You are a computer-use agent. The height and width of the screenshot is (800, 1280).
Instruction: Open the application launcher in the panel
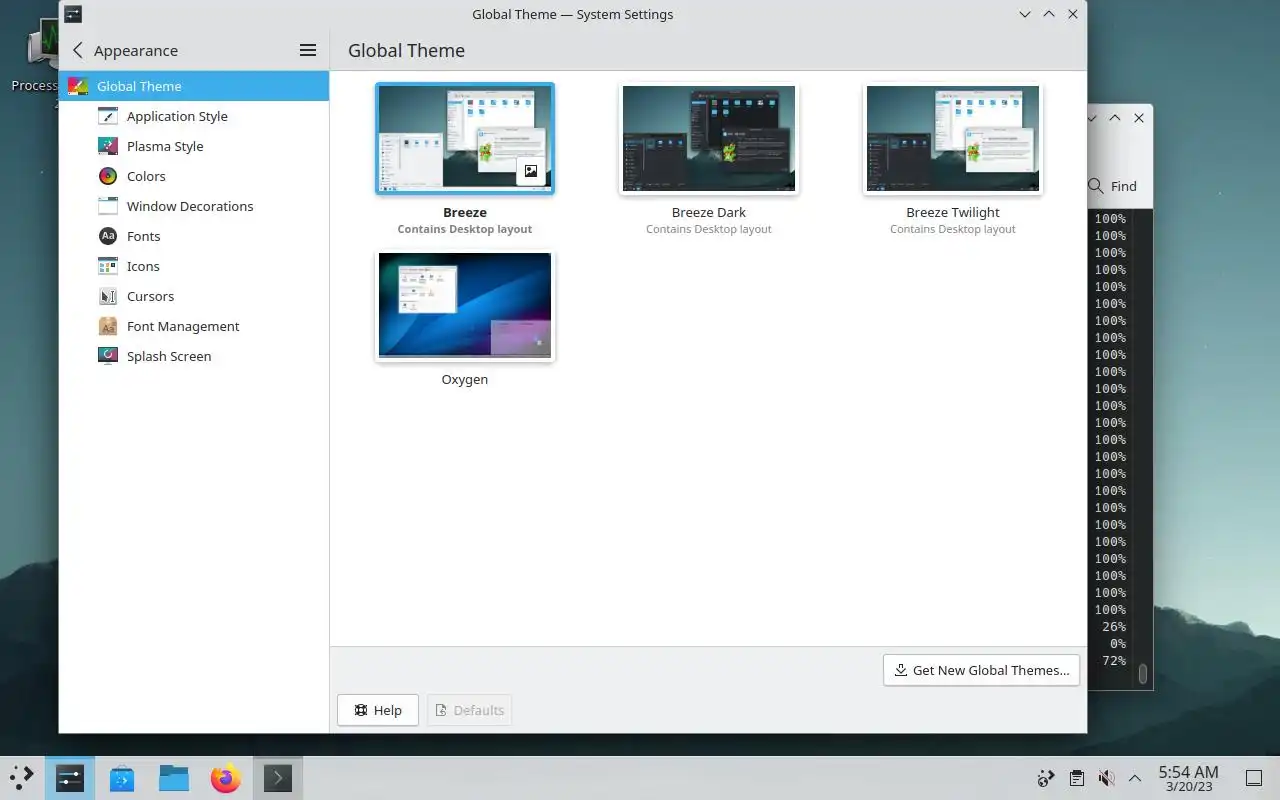pos(22,777)
